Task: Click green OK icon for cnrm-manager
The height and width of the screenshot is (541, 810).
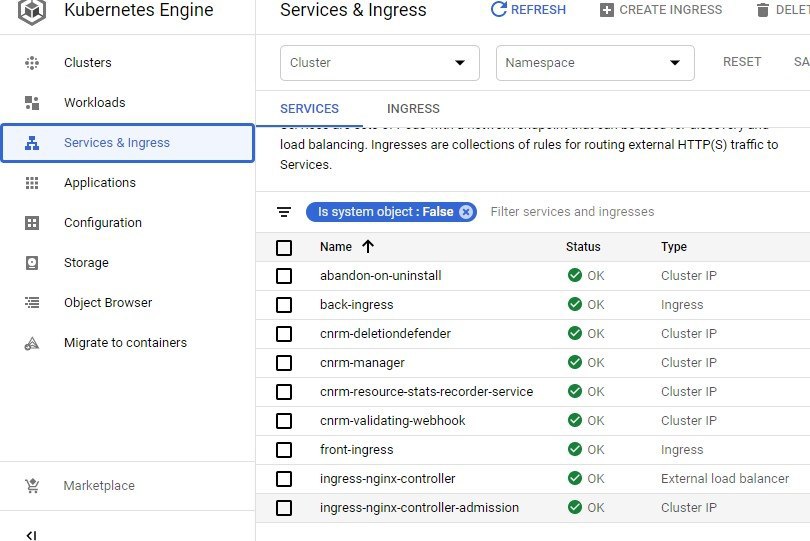Action: click(574, 362)
